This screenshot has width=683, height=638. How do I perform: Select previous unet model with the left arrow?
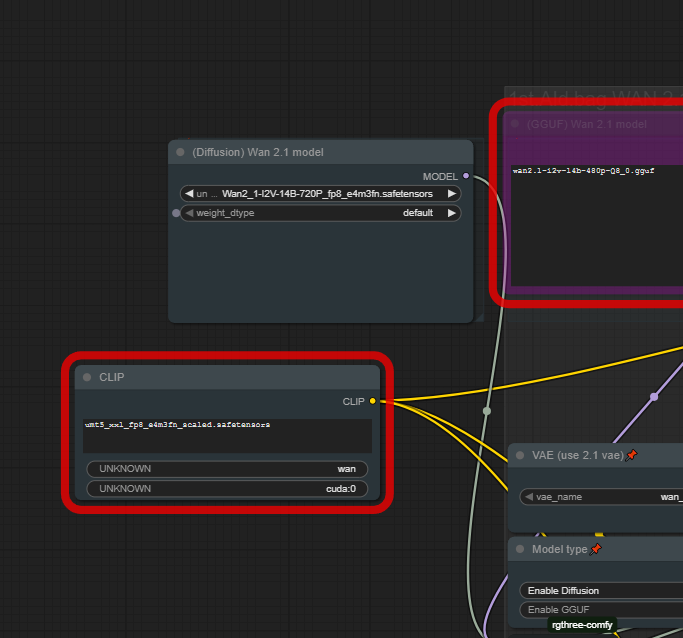coord(189,193)
